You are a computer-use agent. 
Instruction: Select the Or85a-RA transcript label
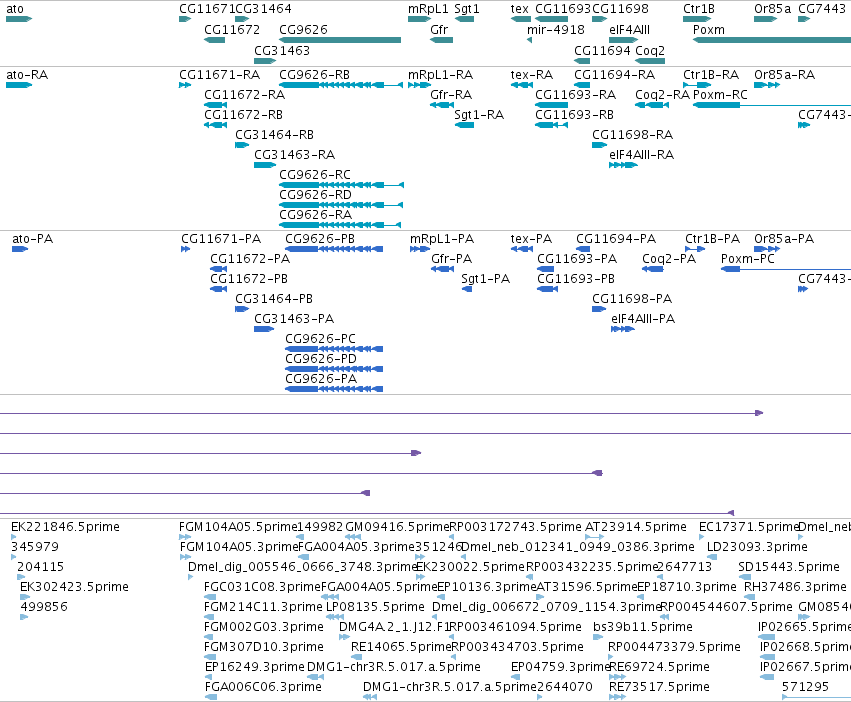[x=784, y=74]
